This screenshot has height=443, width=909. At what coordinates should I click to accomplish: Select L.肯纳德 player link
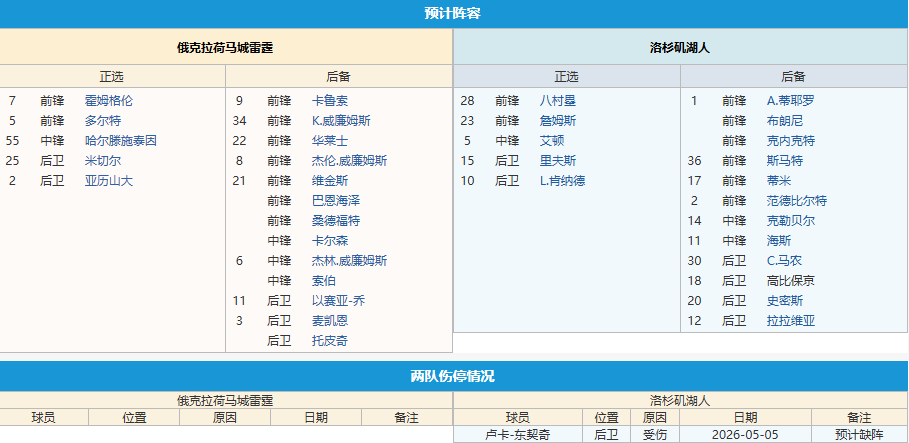click(562, 181)
